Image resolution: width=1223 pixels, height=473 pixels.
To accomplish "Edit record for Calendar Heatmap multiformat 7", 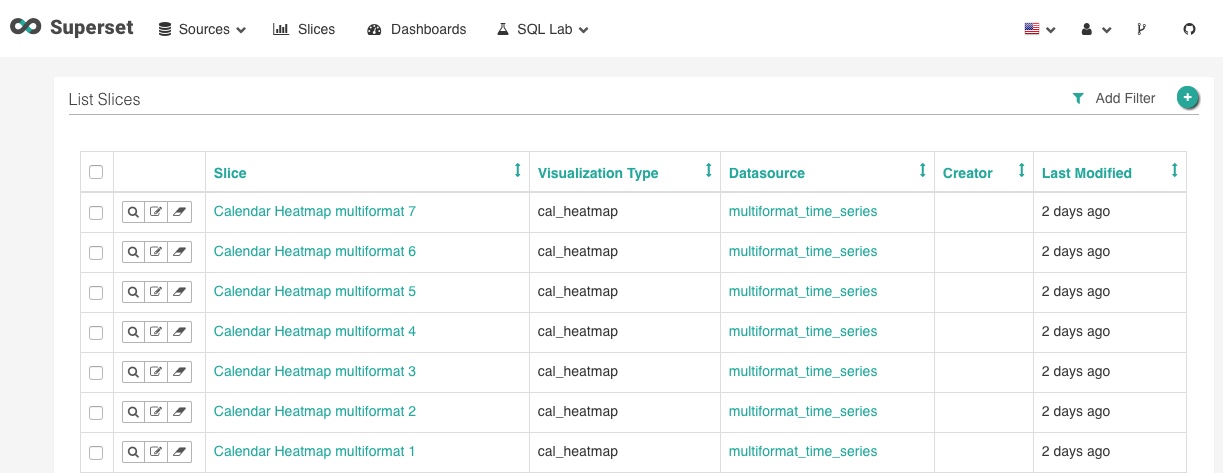I will 156,212.
